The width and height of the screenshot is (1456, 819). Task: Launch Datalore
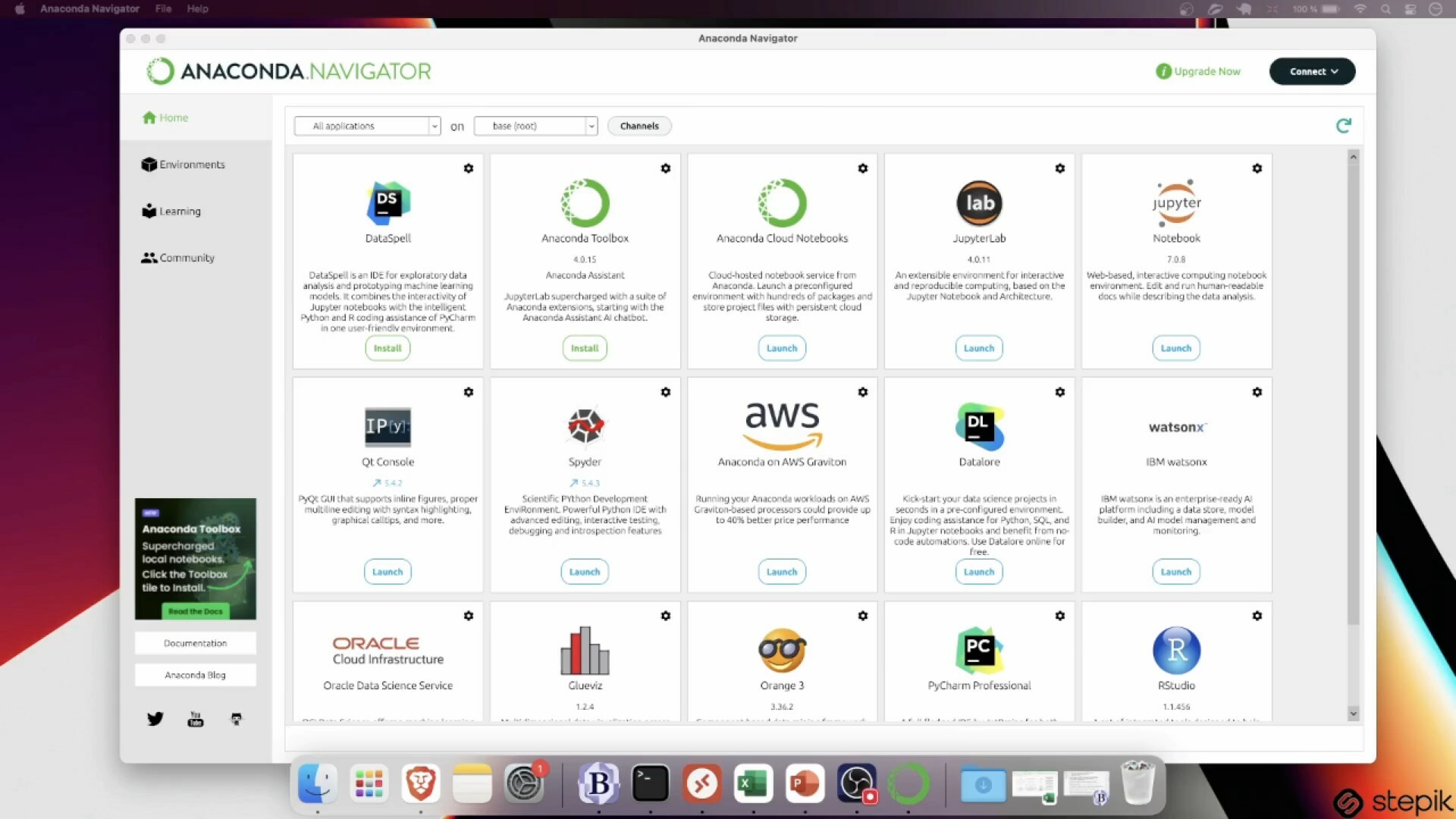pos(979,572)
